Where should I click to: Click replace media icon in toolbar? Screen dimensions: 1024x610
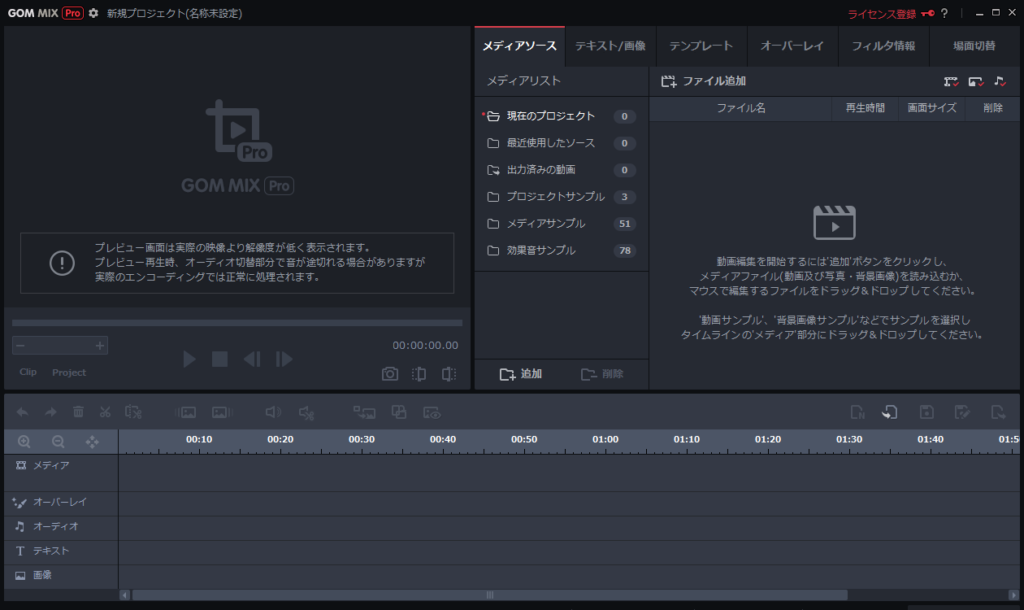pyautogui.click(x=364, y=412)
